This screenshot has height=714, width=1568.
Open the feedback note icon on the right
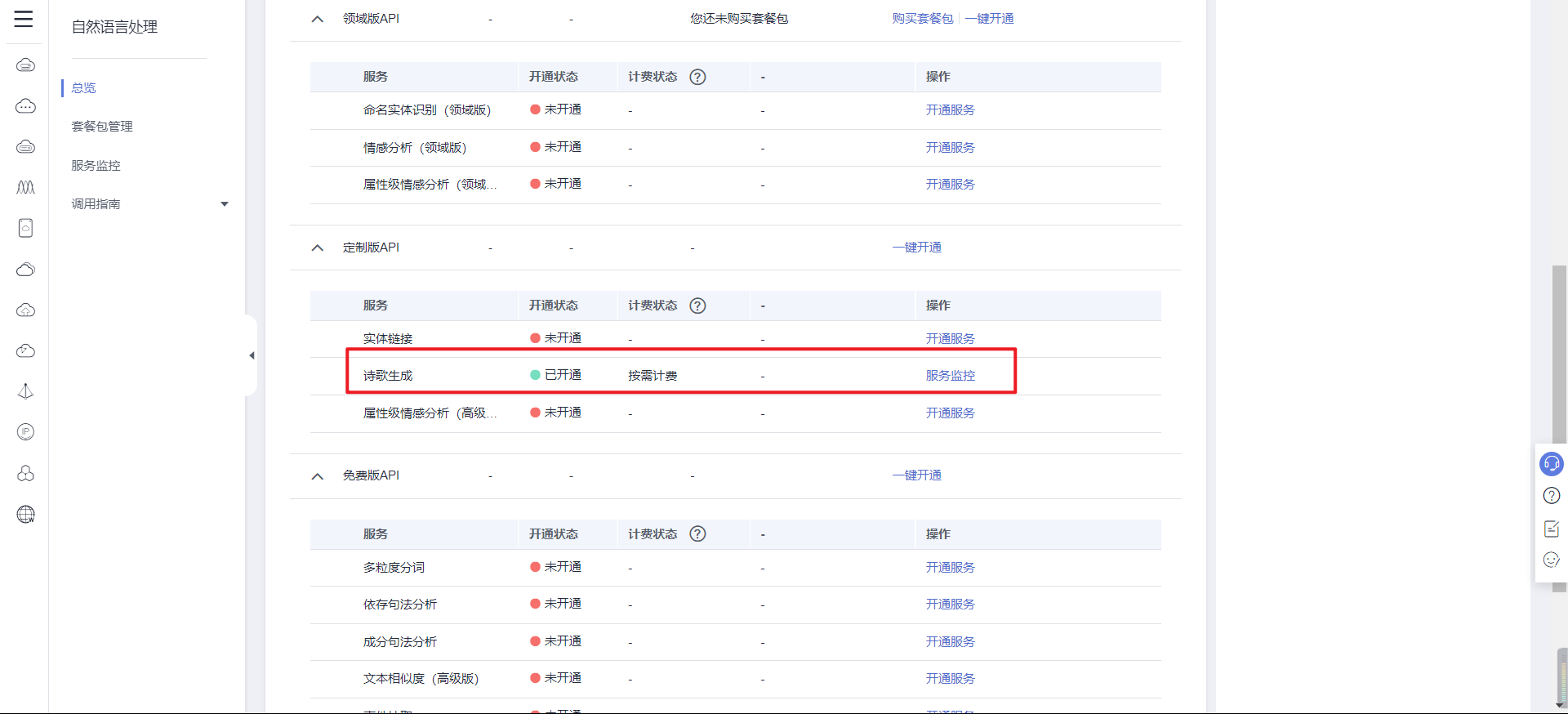[x=1552, y=529]
